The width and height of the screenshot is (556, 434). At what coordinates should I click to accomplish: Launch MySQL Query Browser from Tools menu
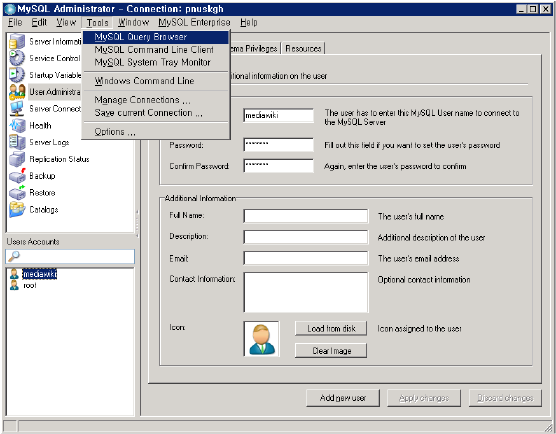[x=156, y=37]
